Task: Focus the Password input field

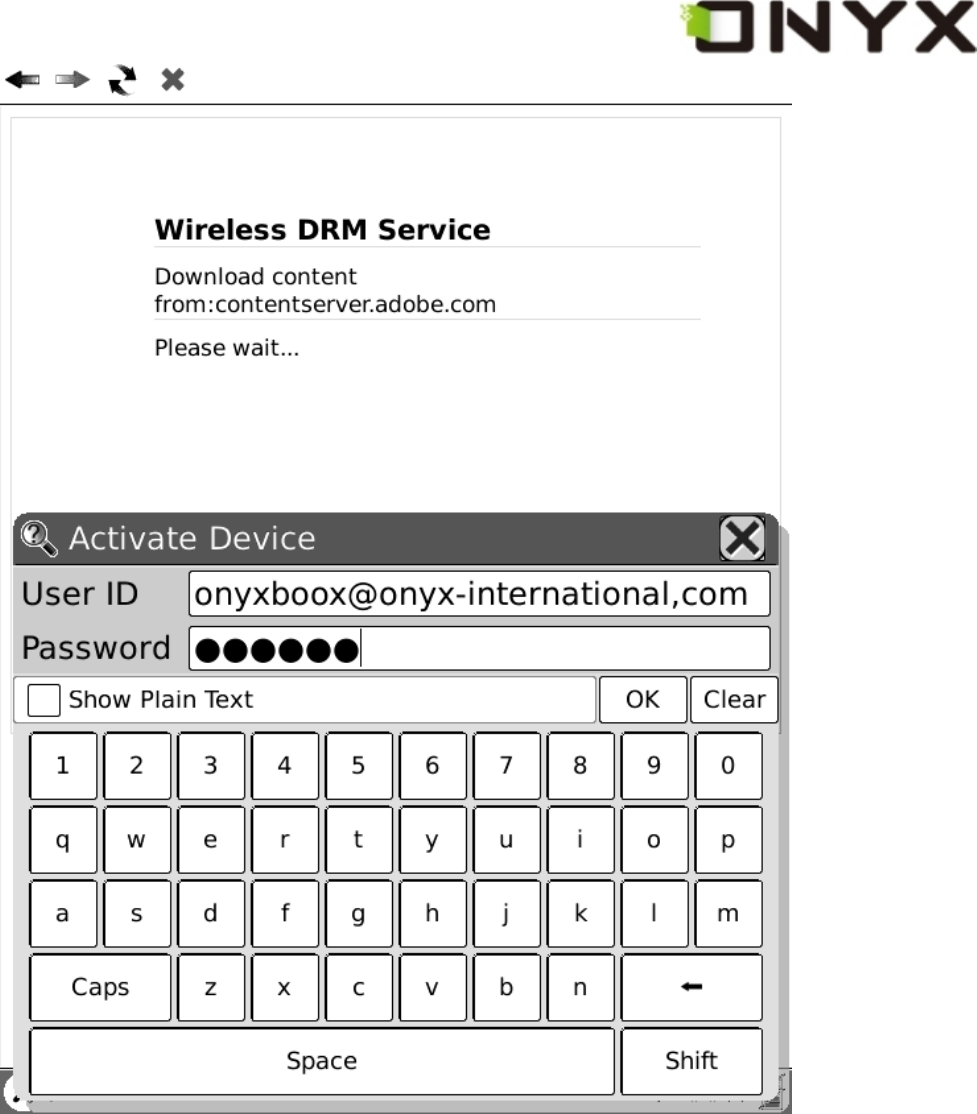Action: (x=479, y=648)
